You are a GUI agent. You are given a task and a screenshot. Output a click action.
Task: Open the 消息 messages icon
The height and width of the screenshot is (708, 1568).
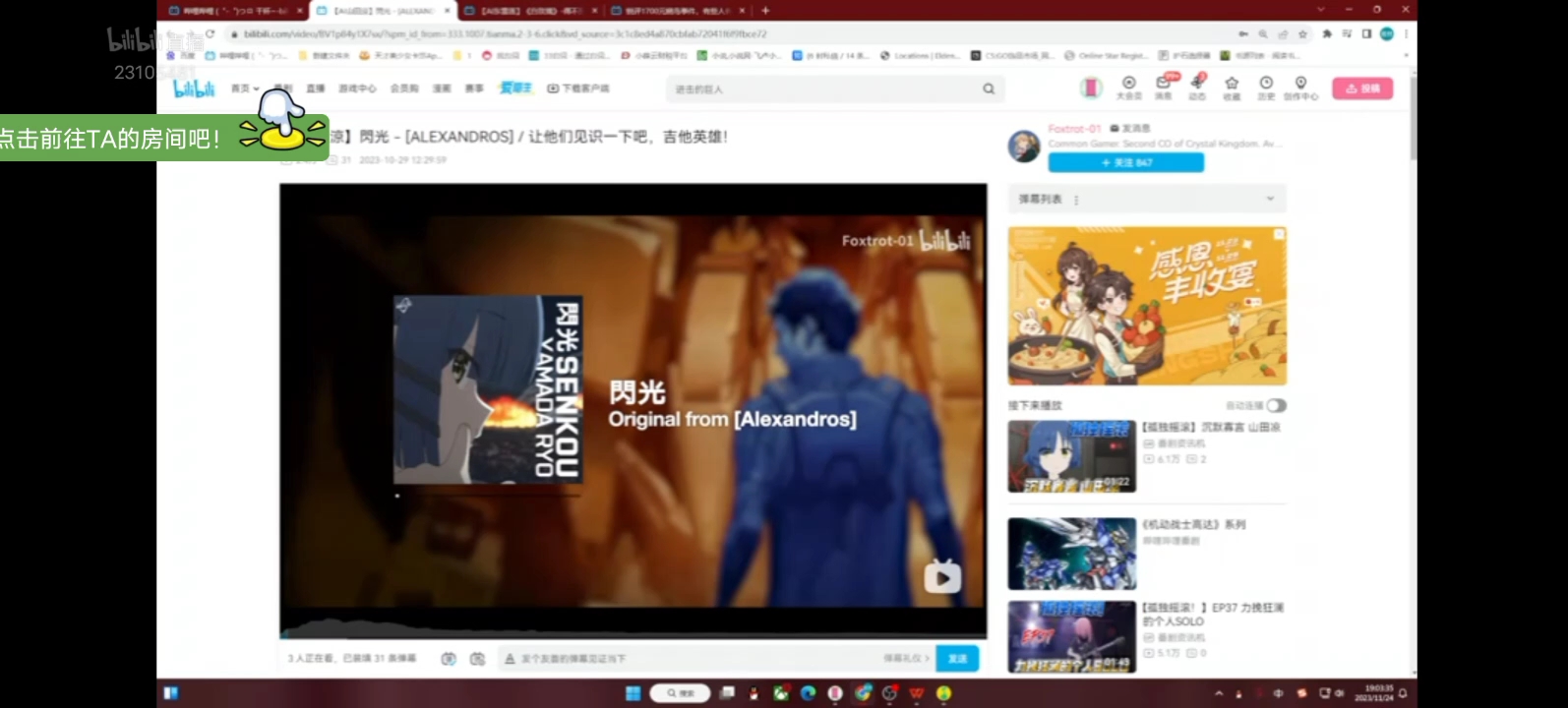pos(1164,88)
